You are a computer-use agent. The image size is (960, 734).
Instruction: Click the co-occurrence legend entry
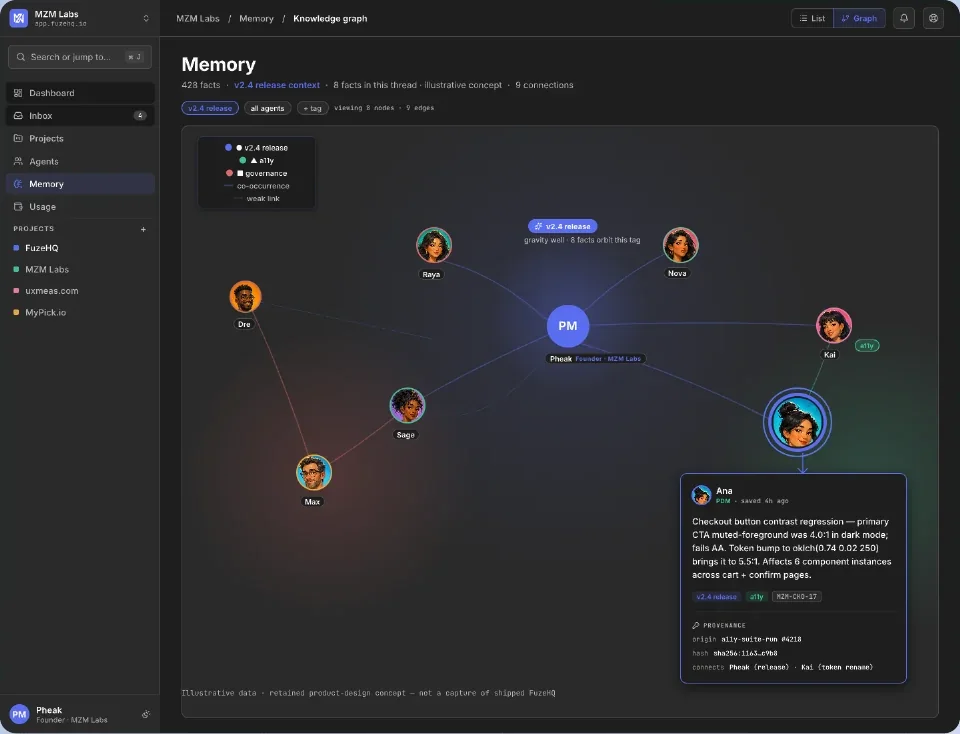[257, 186]
